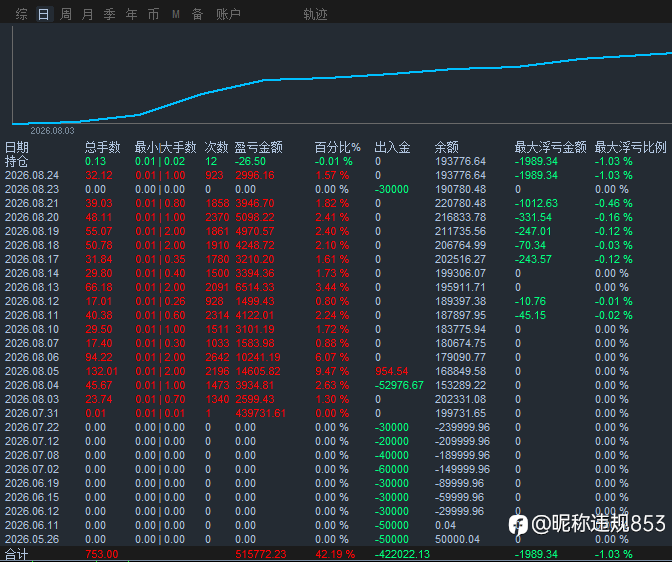Select the 2026.08.10 date row

(32, 329)
